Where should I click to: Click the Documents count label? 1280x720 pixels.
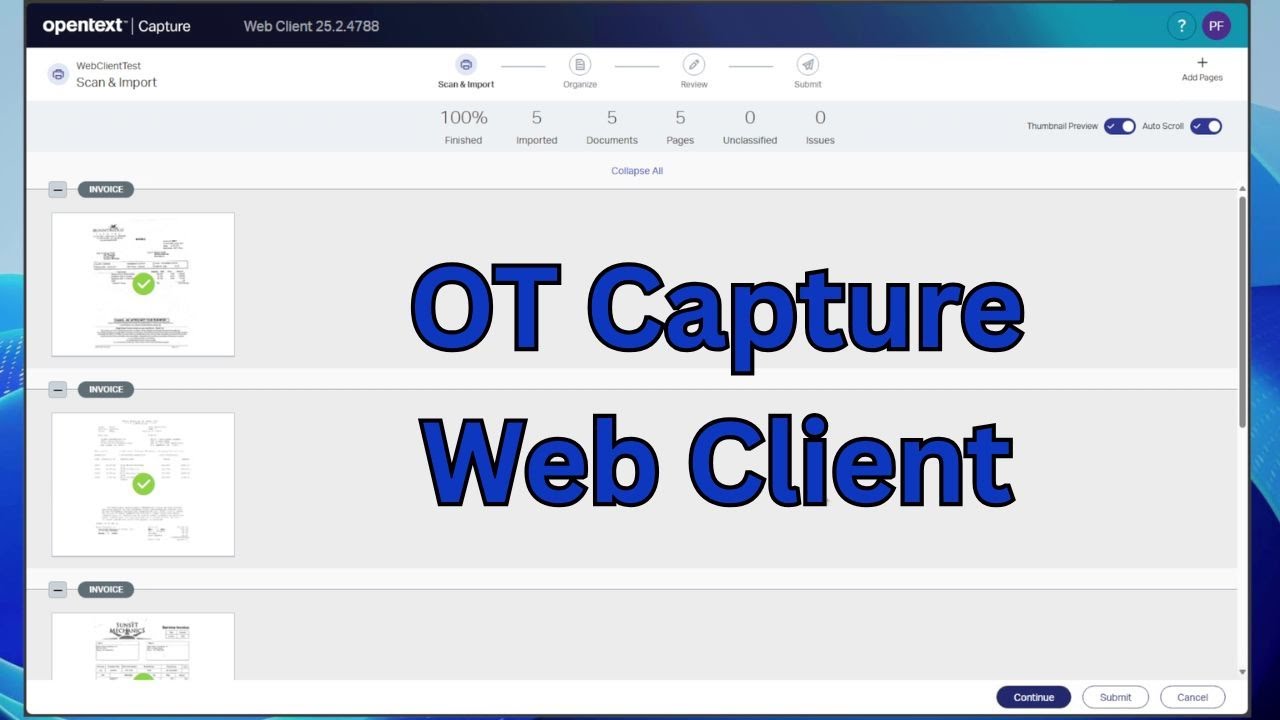tap(612, 141)
